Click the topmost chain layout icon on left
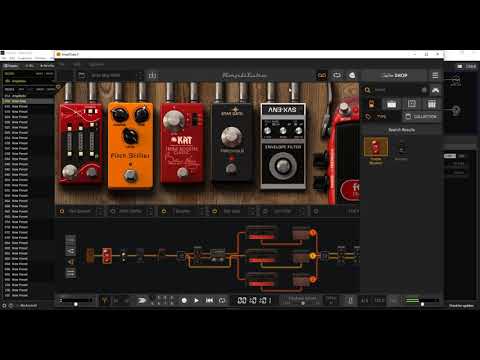This screenshot has height=360, width=480. point(70,239)
